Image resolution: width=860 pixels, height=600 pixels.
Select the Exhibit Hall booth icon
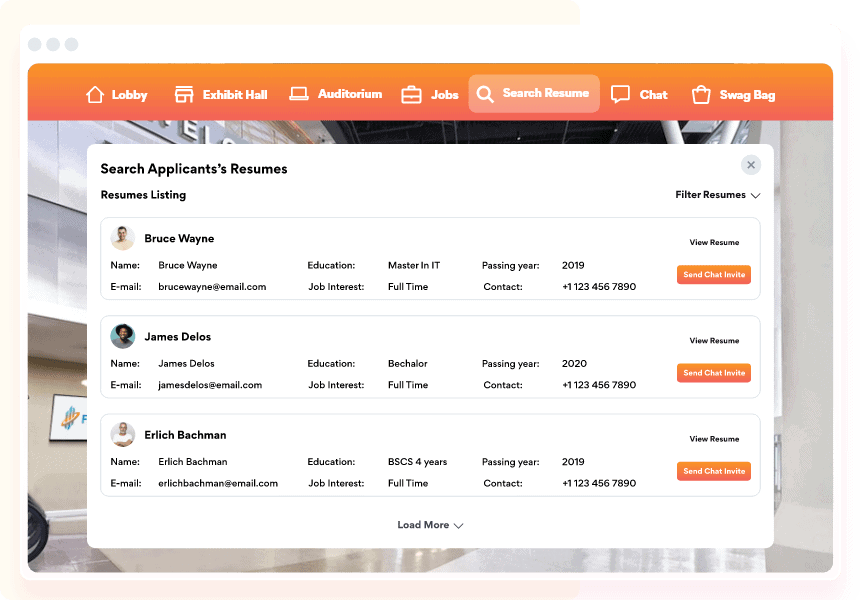tap(183, 94)
